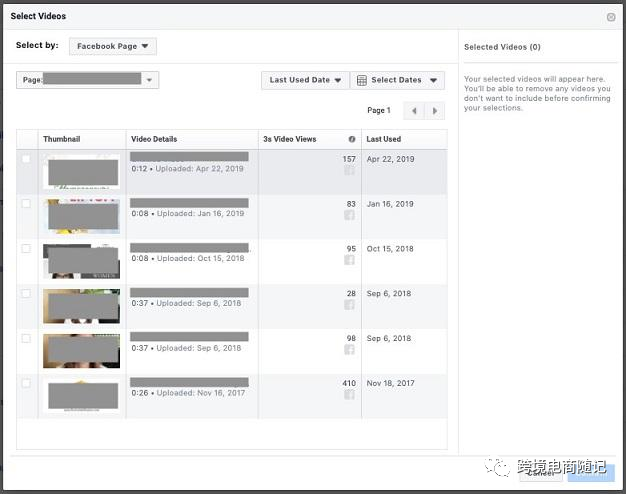Check the video uploaded Nov 16, 2017
The width and height of the screenshot is (626, 494).
point(26,383)
